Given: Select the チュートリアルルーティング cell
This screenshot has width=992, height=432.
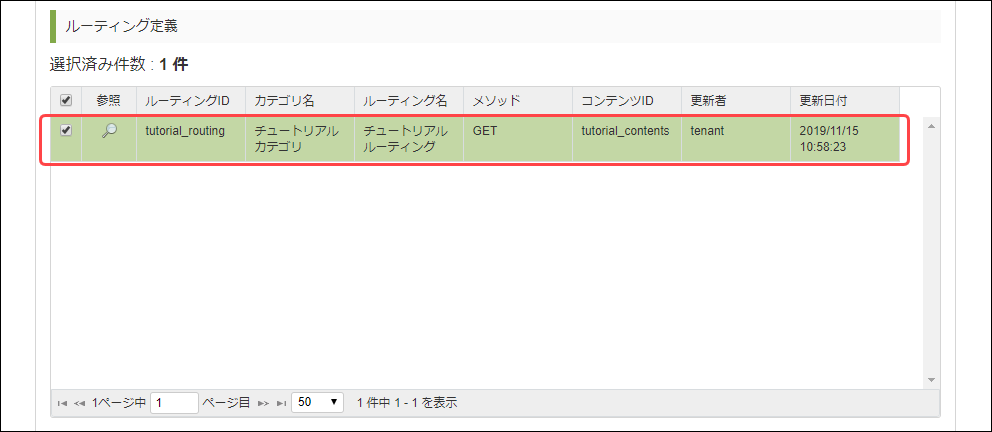Looking at the screenshot, I should 409,139.
